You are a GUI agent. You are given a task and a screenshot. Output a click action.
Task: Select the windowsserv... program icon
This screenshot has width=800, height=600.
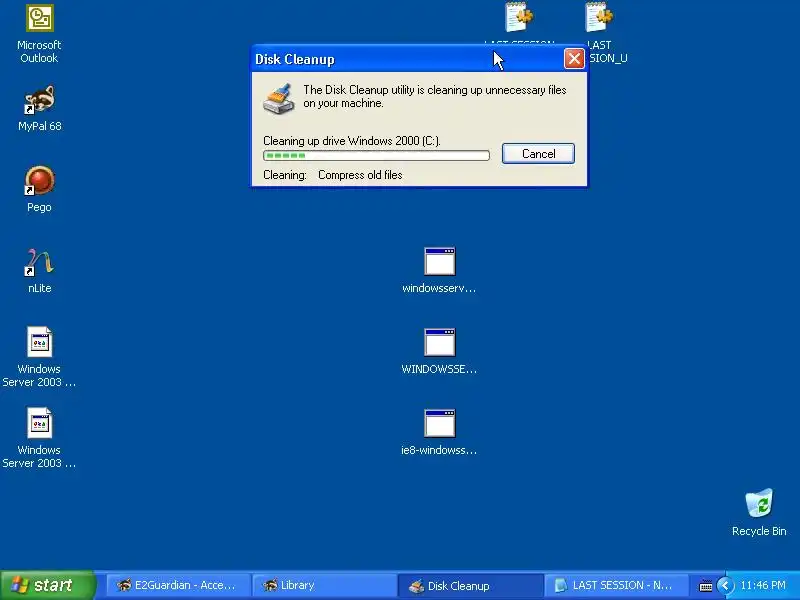(x=439, y=270)
